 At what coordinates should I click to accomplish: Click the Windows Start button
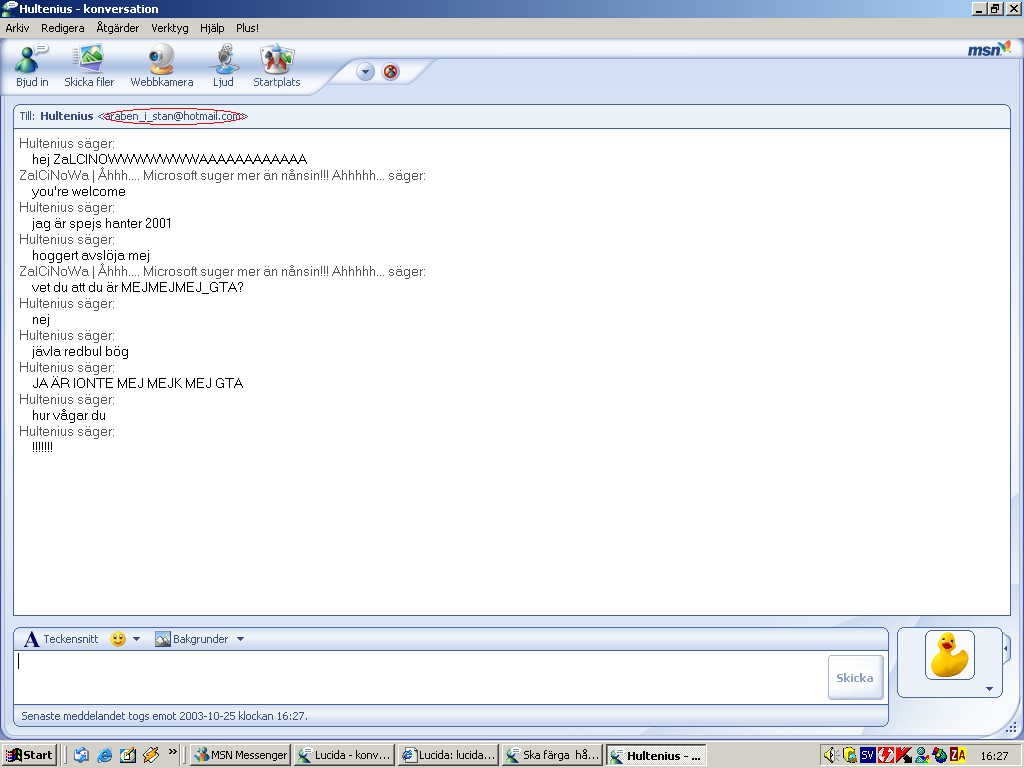click(x=29, y=756)
